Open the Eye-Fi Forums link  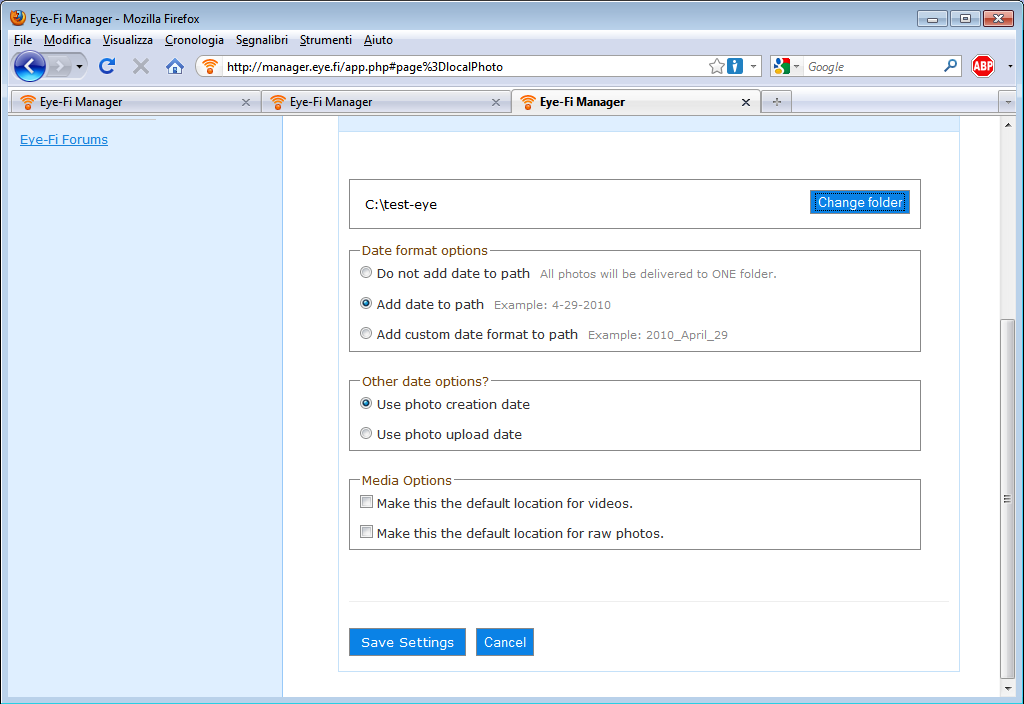point(64,140)
